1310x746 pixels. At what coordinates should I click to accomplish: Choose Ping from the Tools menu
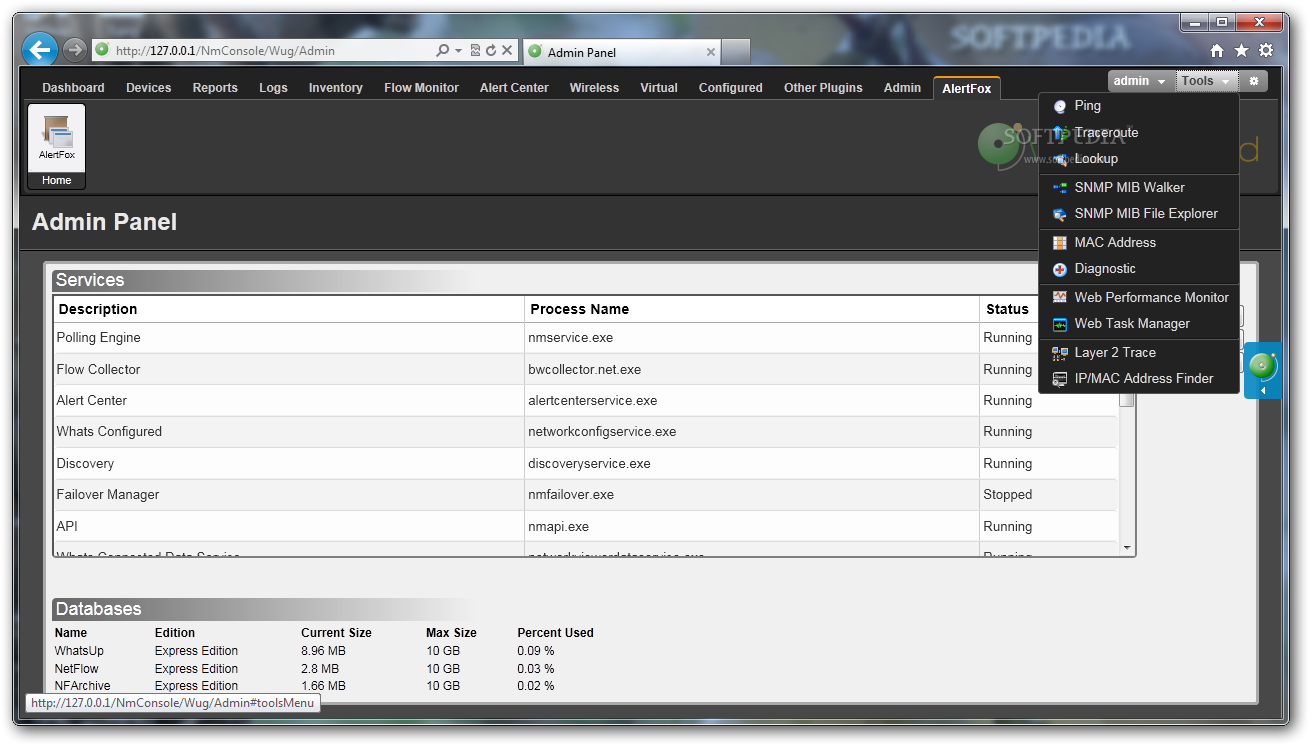[x=1139, y=106]
